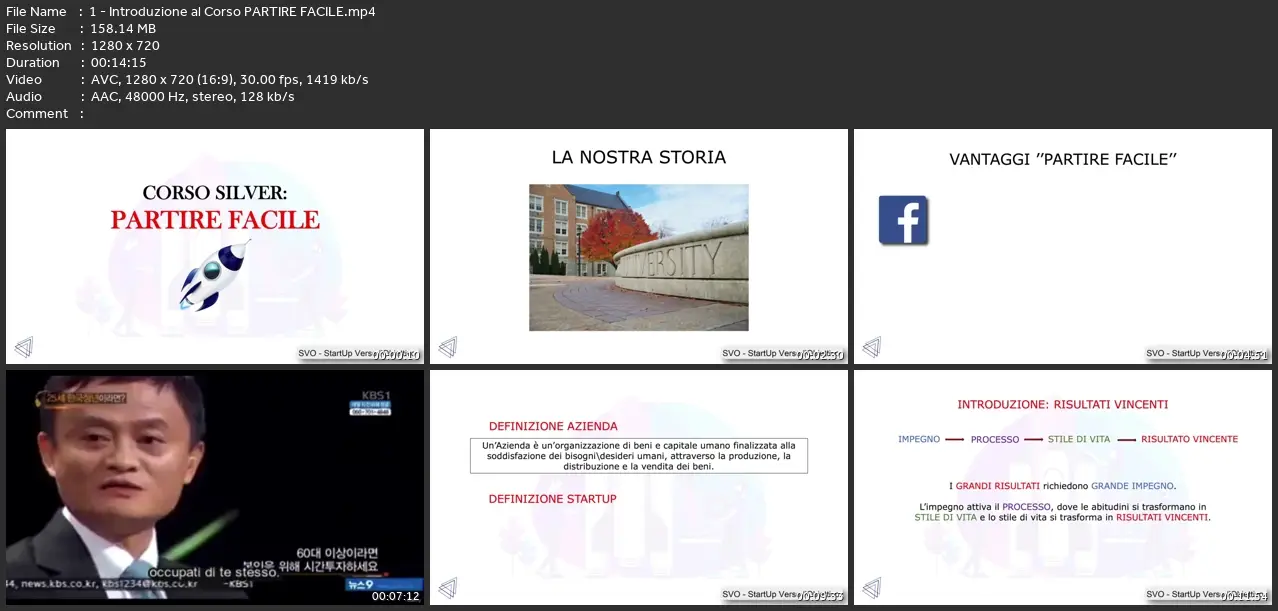Select the DEFINIZIONE AZIENDA slide thumbnail
This screenshot has height=611, width=1278.
coord(639,487)
